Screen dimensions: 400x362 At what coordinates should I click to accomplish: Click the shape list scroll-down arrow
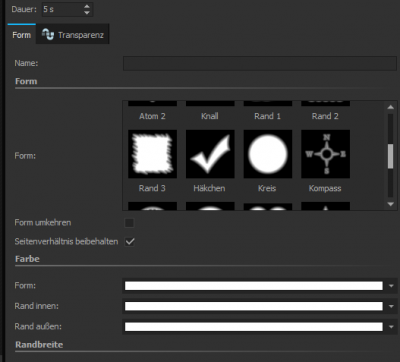tap(391, 204)
